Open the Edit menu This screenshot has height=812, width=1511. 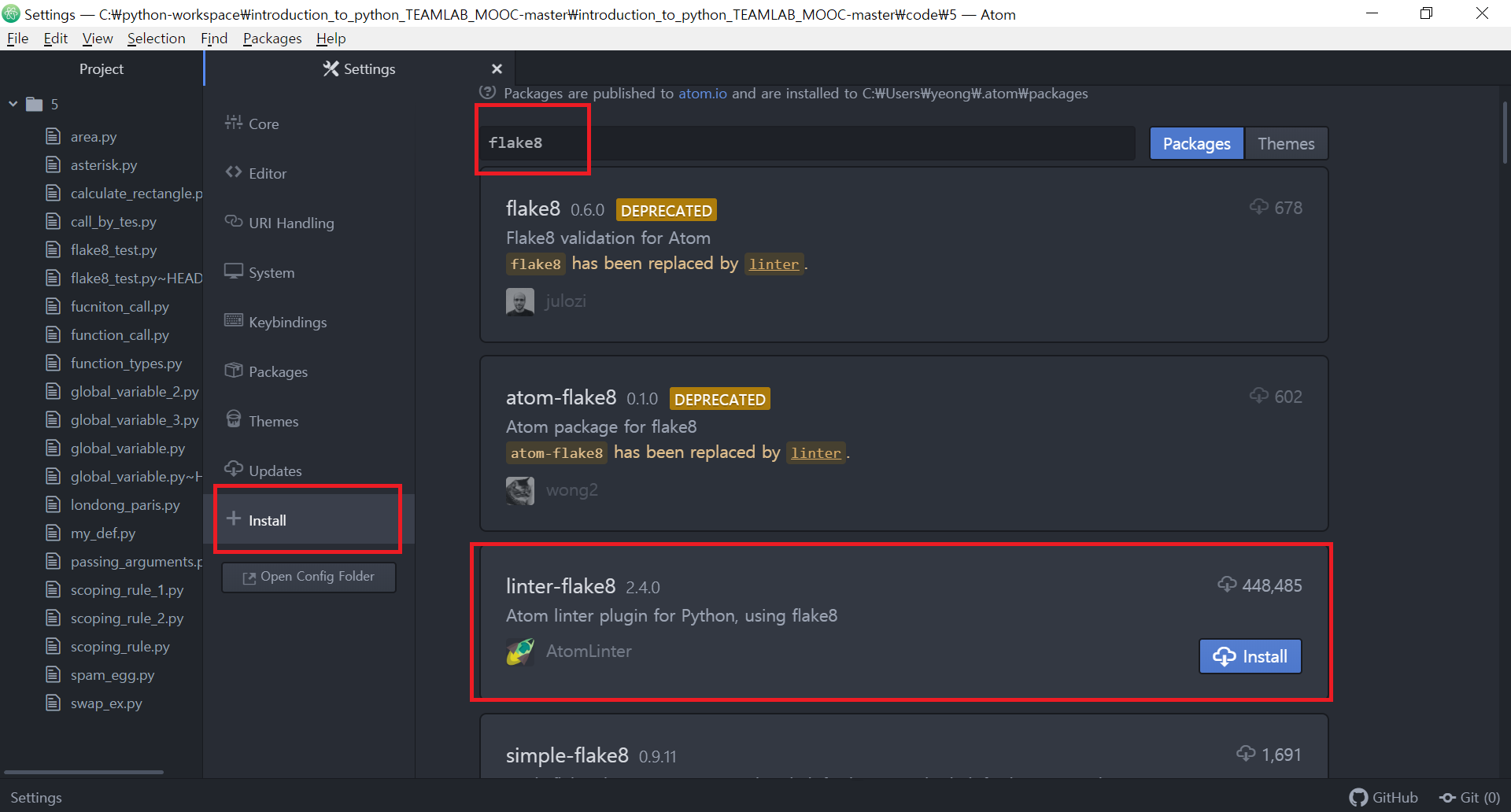tap(55, 39)
